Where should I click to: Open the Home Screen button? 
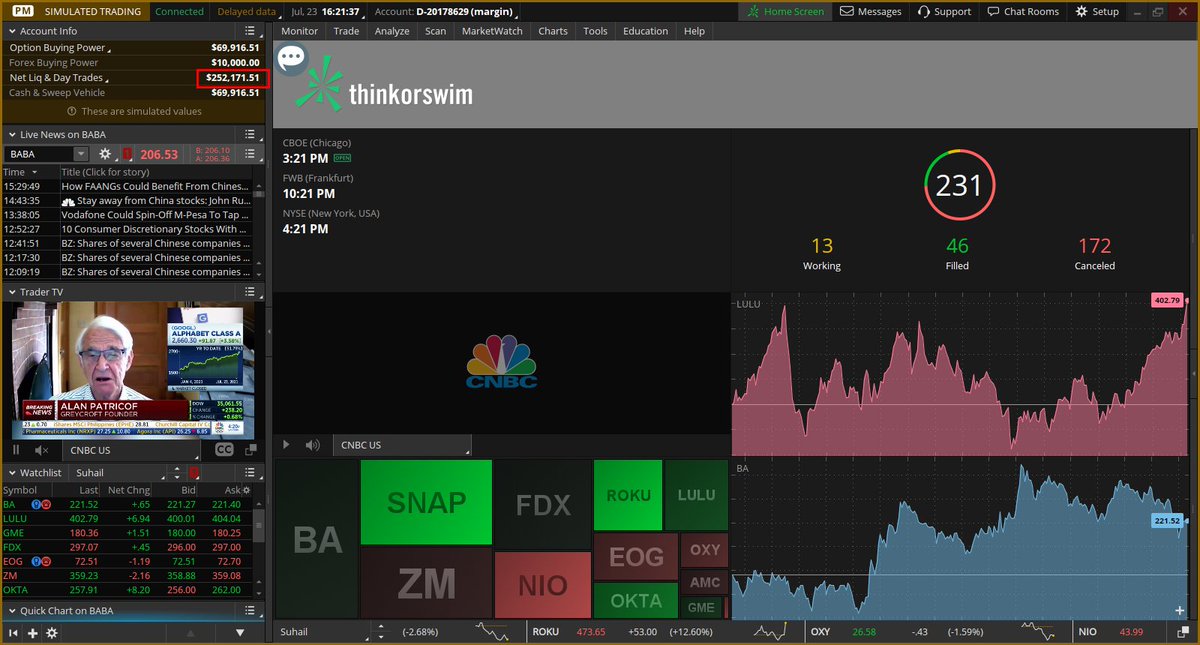(x=787, y=11)
